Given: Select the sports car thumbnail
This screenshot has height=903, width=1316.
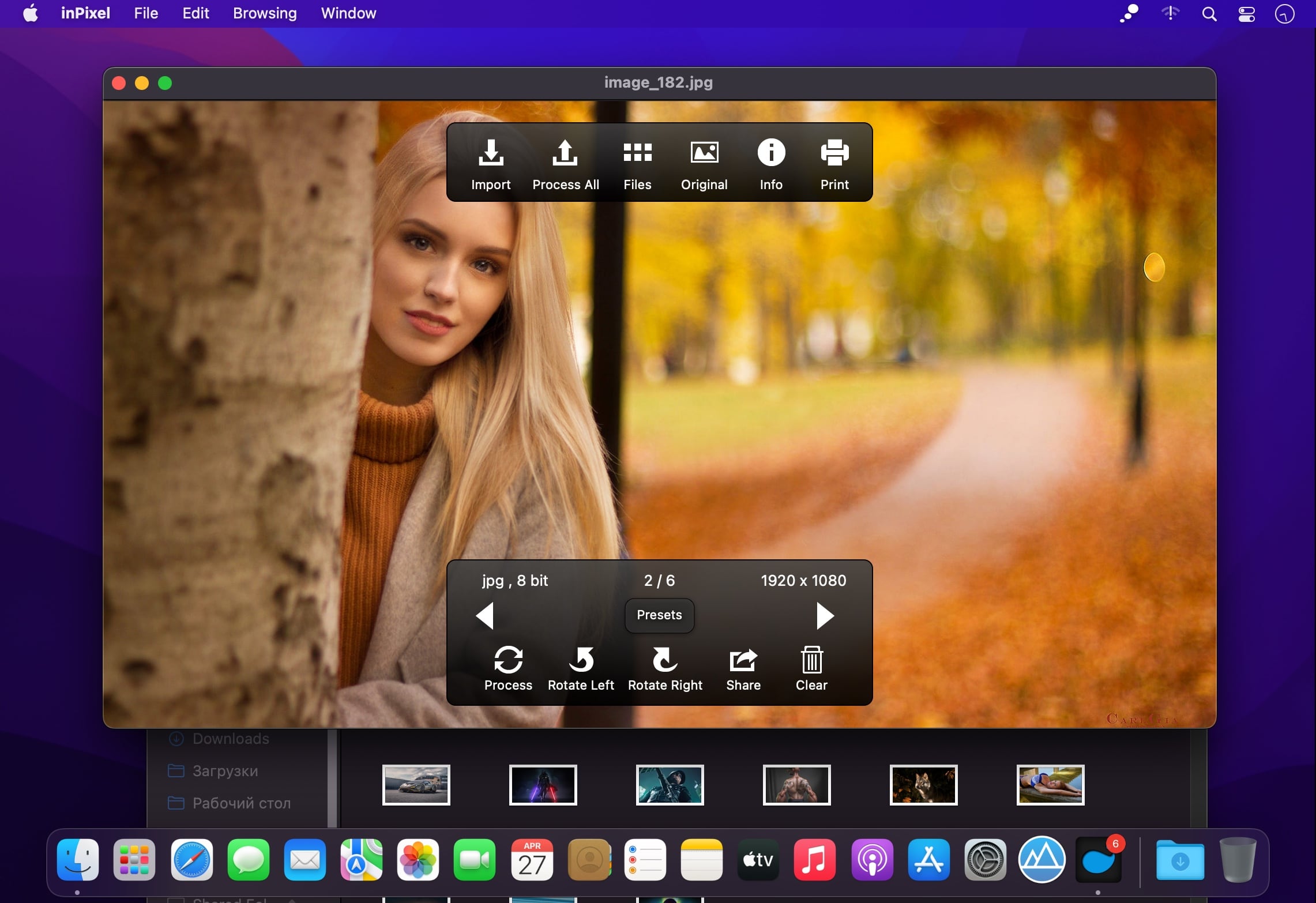Looking at the screenshot, I should point(416,785).
